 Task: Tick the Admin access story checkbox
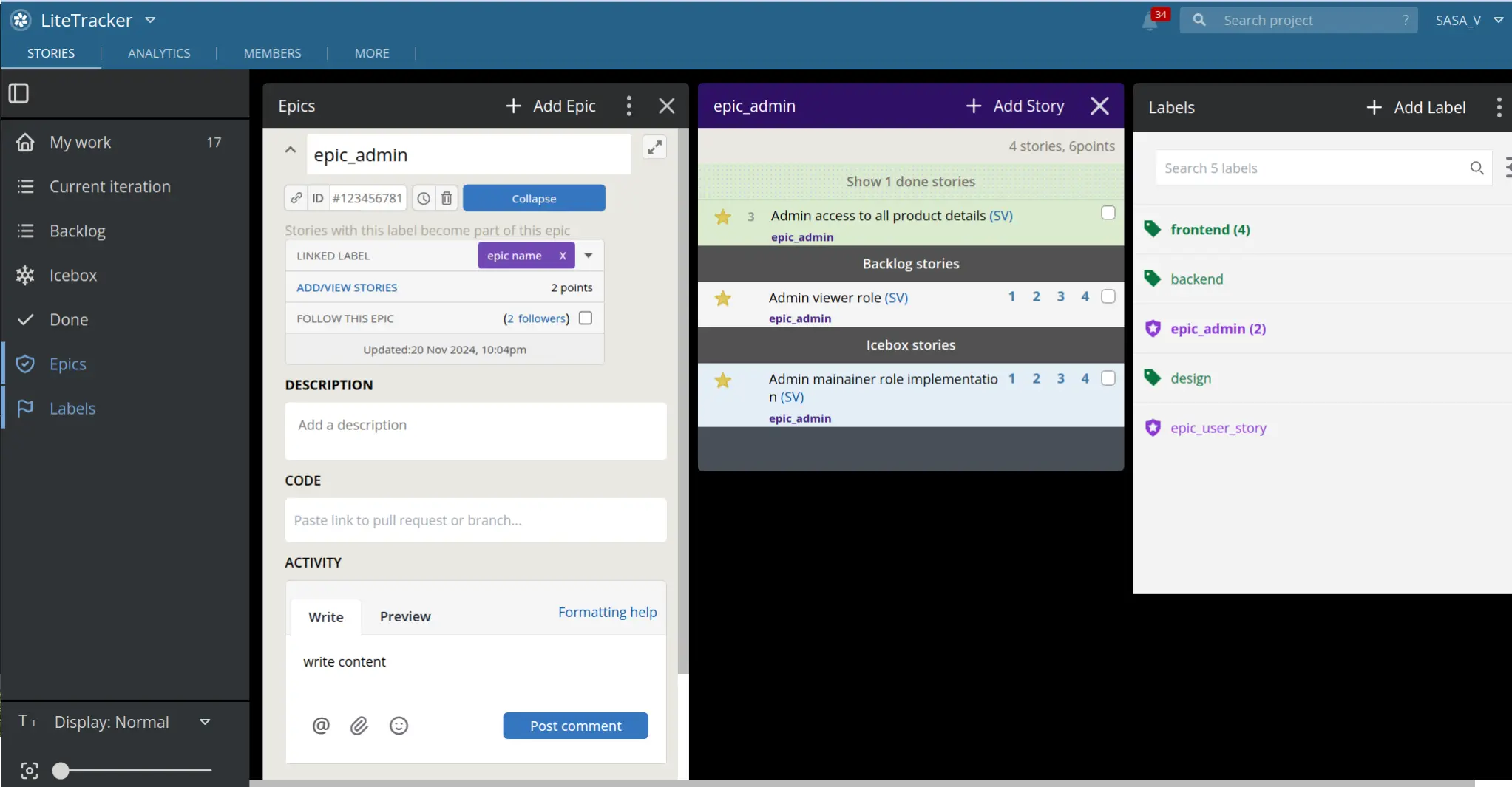pos(1108,213)
